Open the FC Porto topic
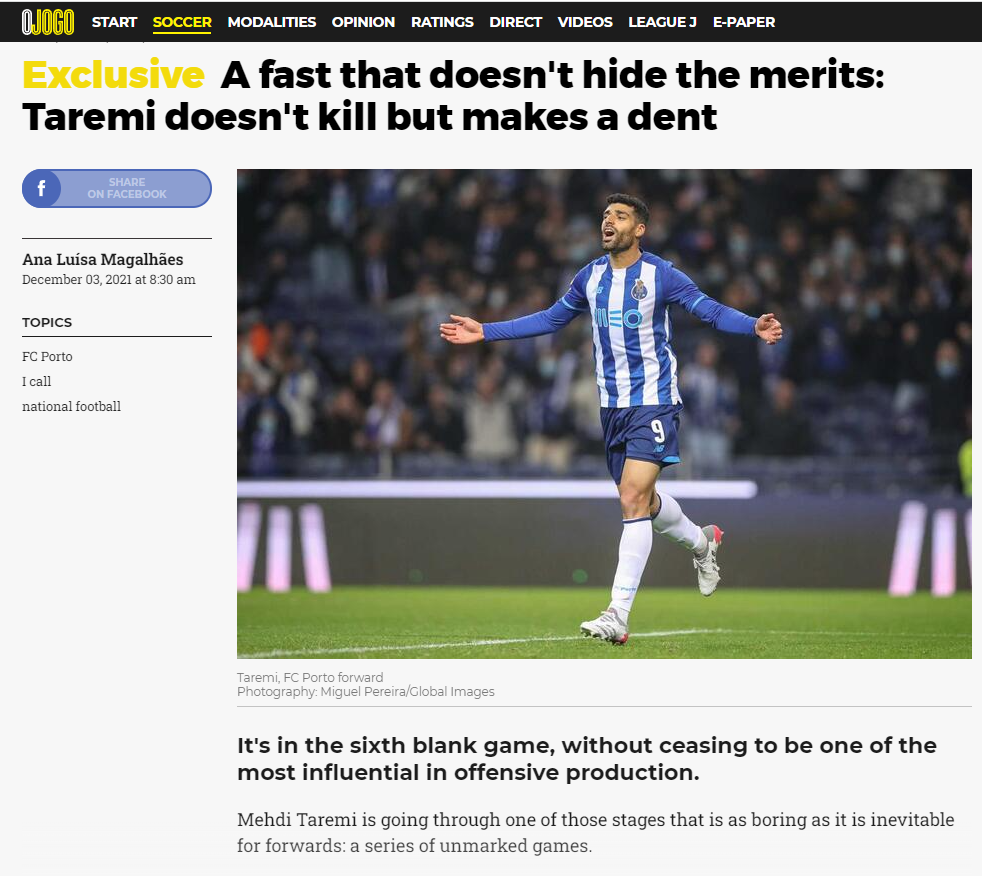 [48, 356]
